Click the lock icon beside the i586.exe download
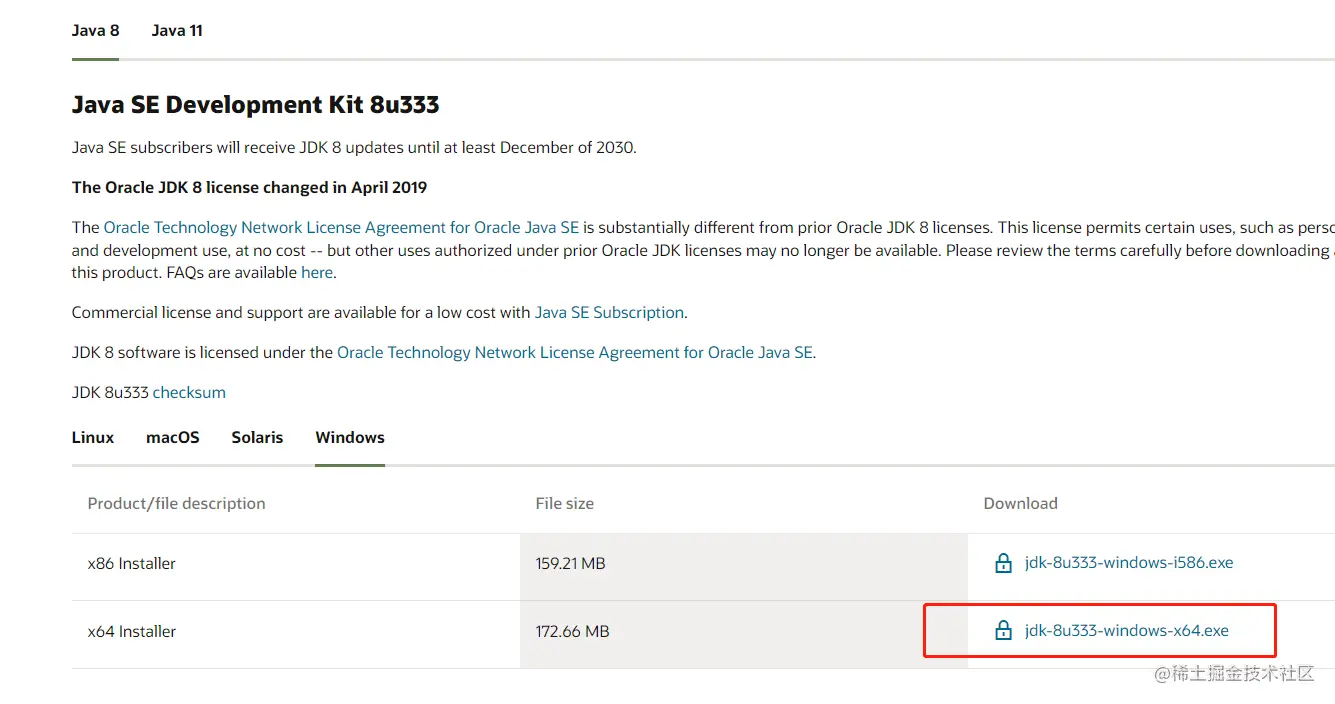Screen dimensions: 1335x704 pyautogui.click(x=1003, y=563)
